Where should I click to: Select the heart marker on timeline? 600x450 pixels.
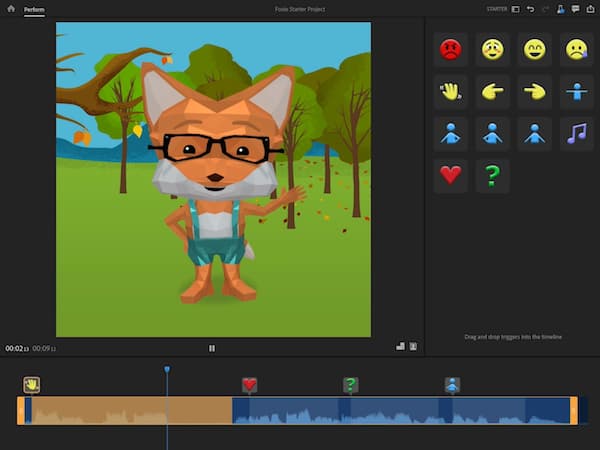pos(249,385)
